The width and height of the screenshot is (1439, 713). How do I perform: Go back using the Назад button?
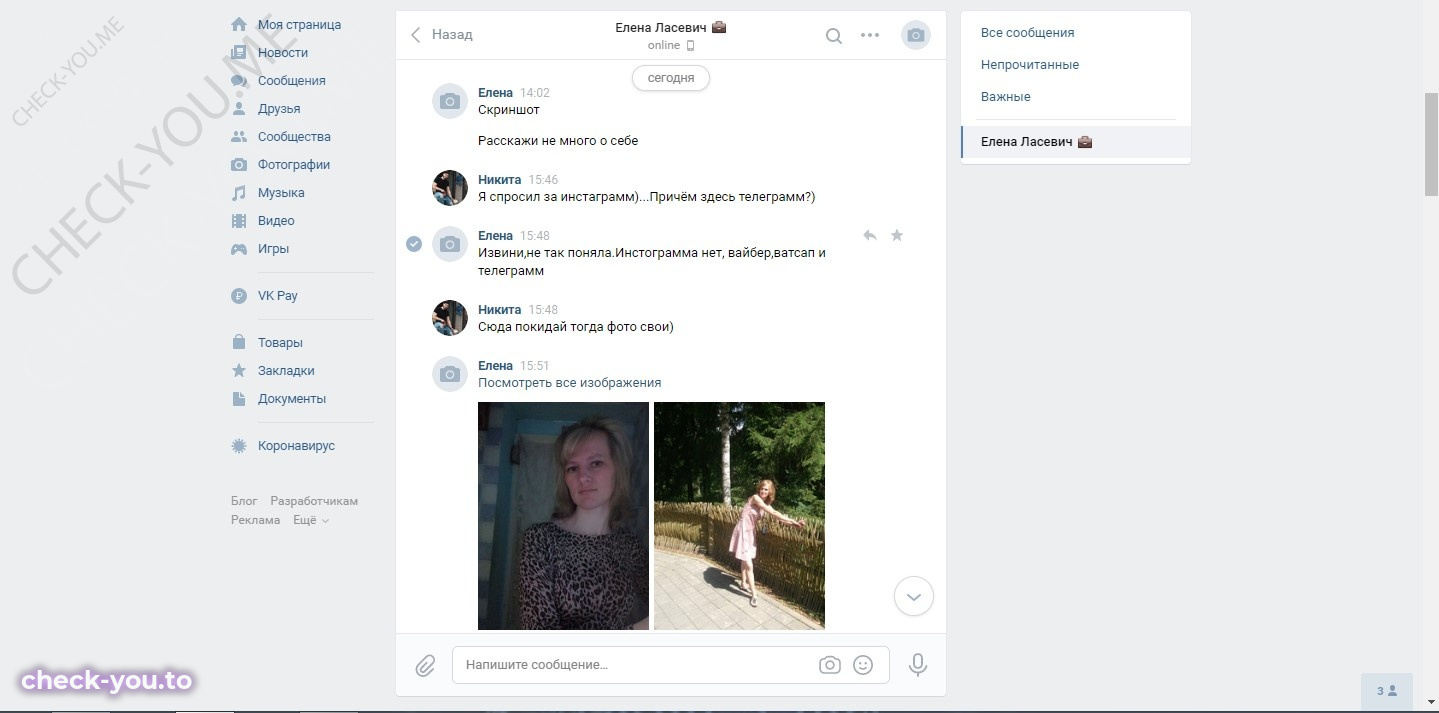click(441, 34)
